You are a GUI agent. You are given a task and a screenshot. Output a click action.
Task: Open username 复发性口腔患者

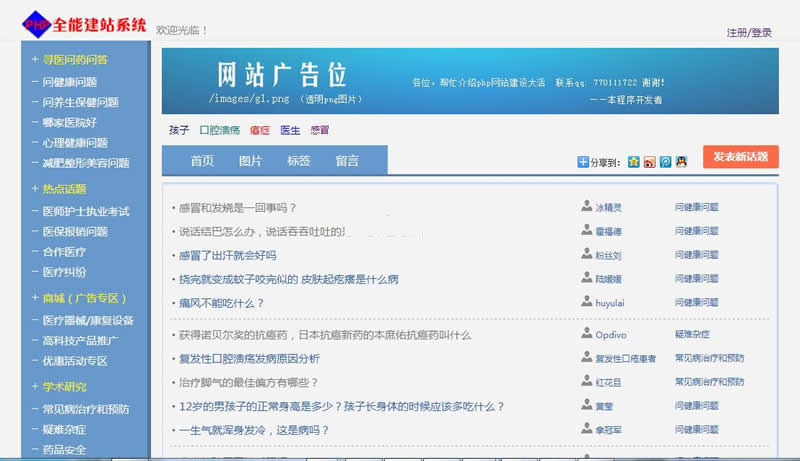pyautogui.click(x=626, y=359)
